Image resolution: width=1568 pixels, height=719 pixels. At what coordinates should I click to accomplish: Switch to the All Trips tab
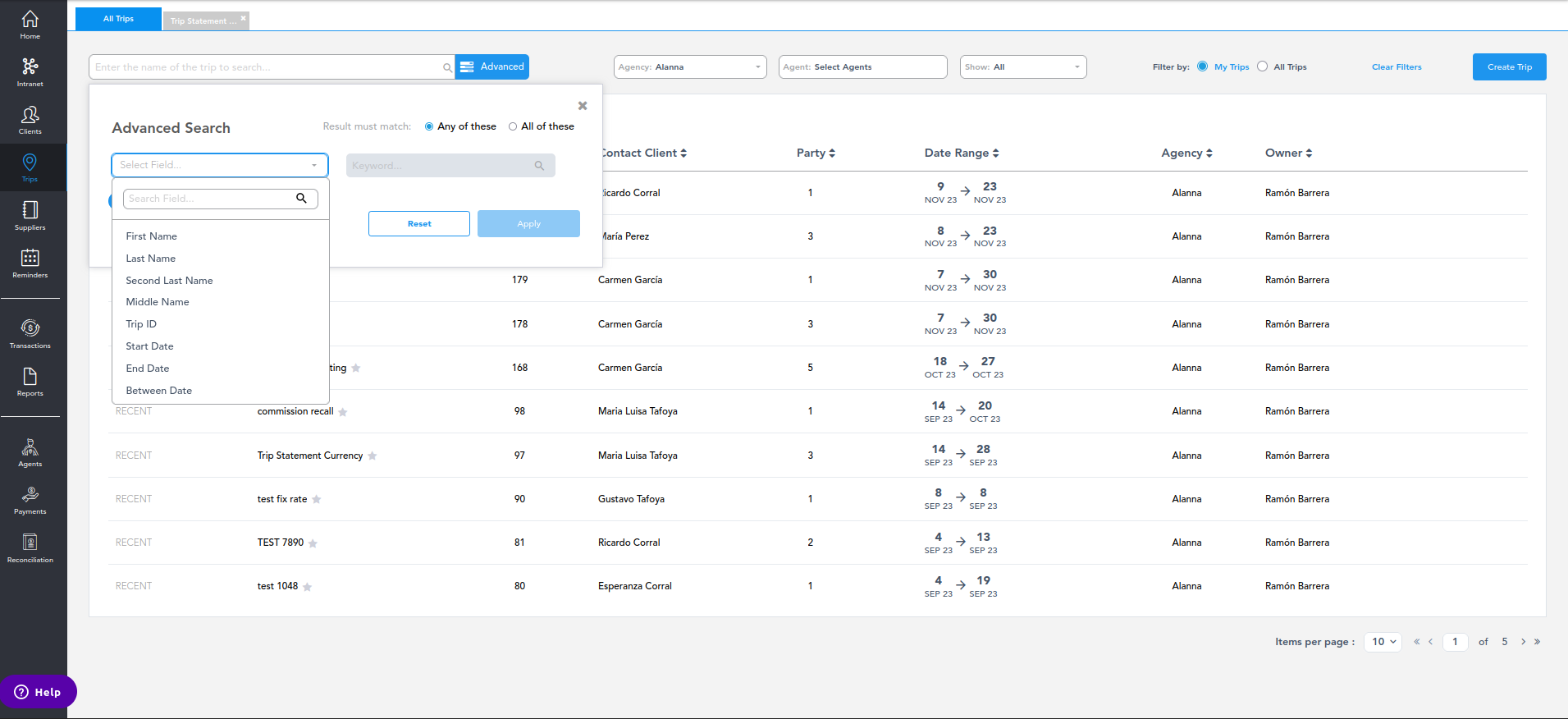click(118, 19)
